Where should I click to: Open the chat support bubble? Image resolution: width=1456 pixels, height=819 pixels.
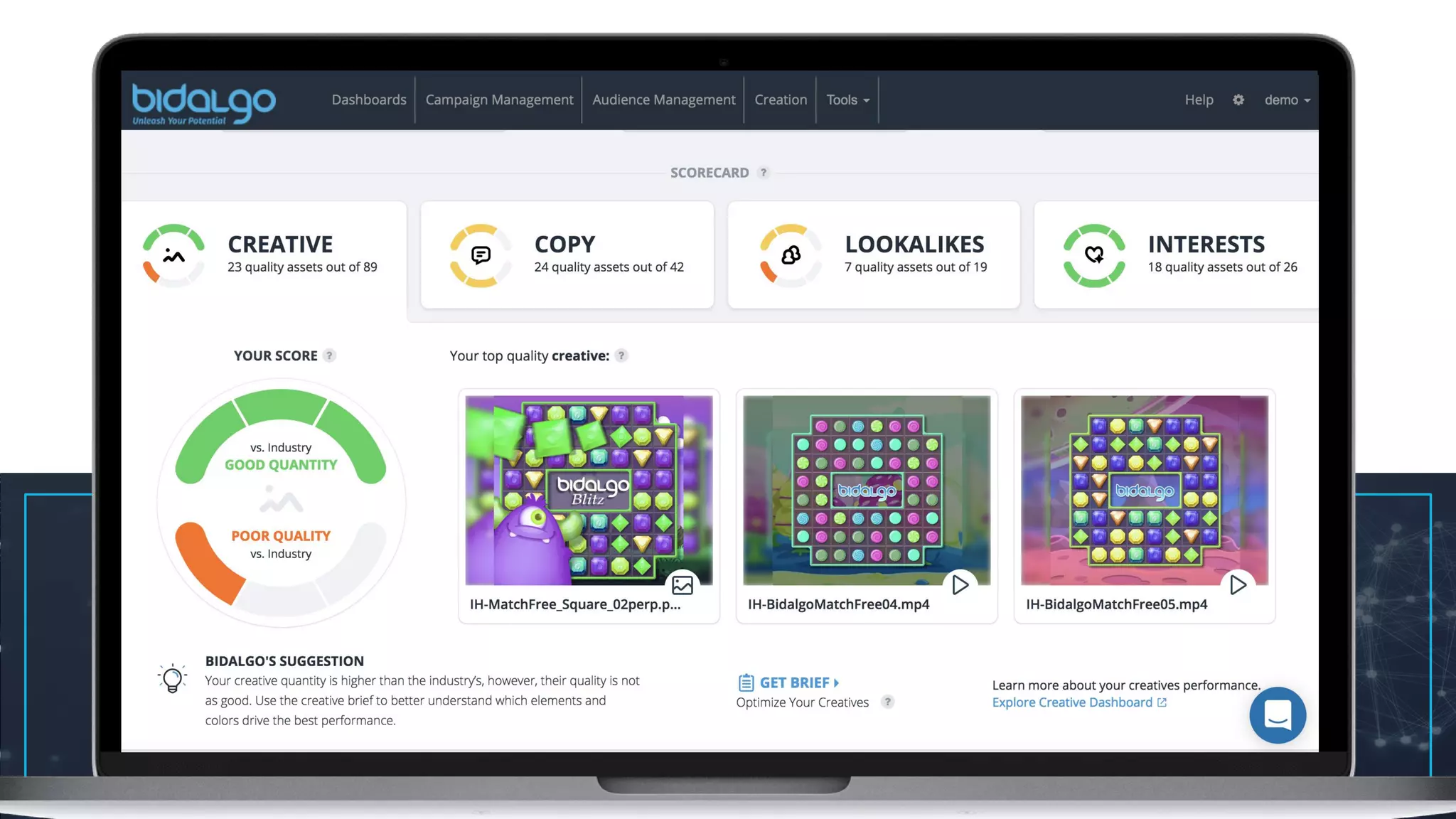pyautogui.click(x=1278, y=715)
